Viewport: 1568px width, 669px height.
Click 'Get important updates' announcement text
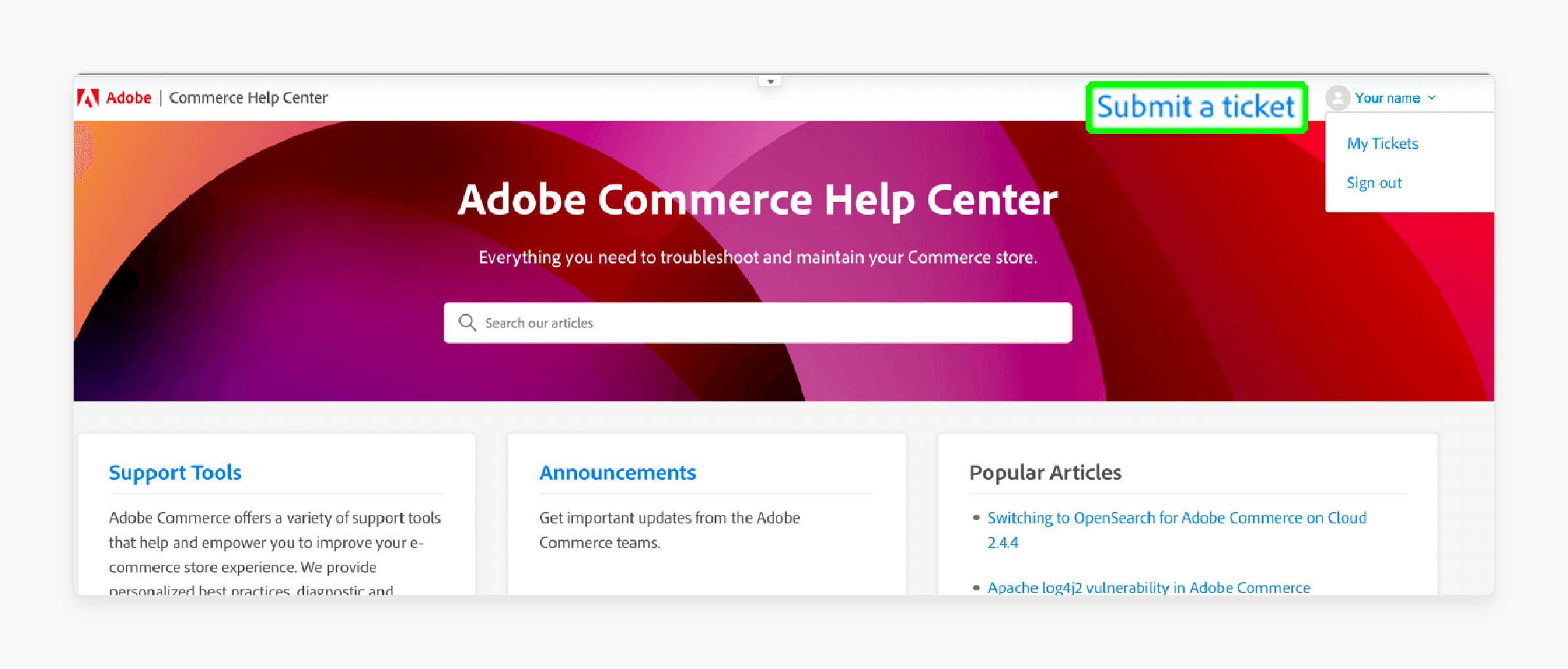click(669, 530)
